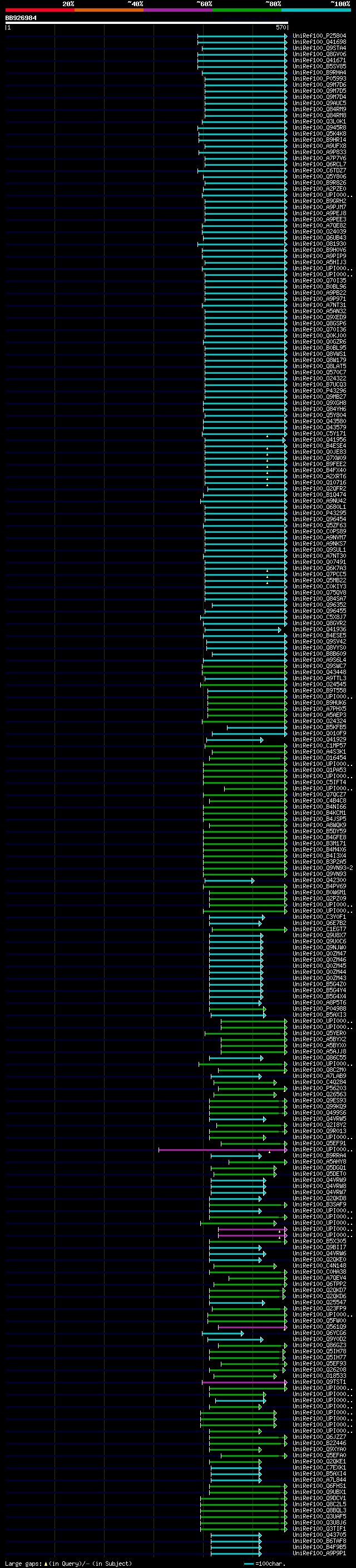The width and height of the screenshot is (356, 1568).
Task: Follow the UniRef100_Q9STA4 label
Action: click(x=319, y=48)
